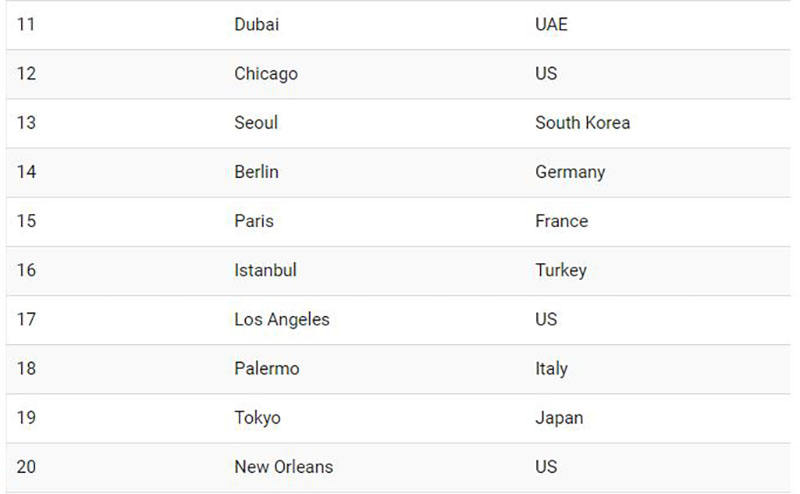This screenshot has height=494, width=800.
Task: Click the Dubai city cell
Action: [x=256, y=24]
